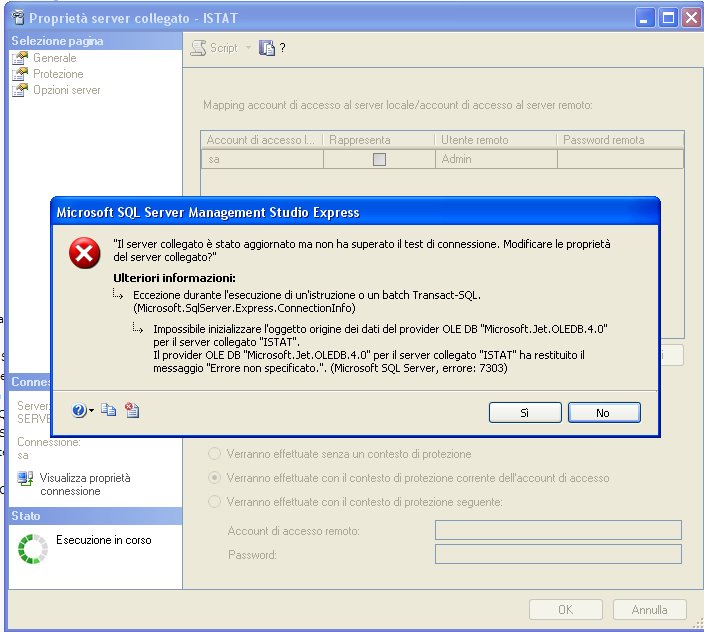Close the Proprietà server collegato window

click(x=692, y=18)
